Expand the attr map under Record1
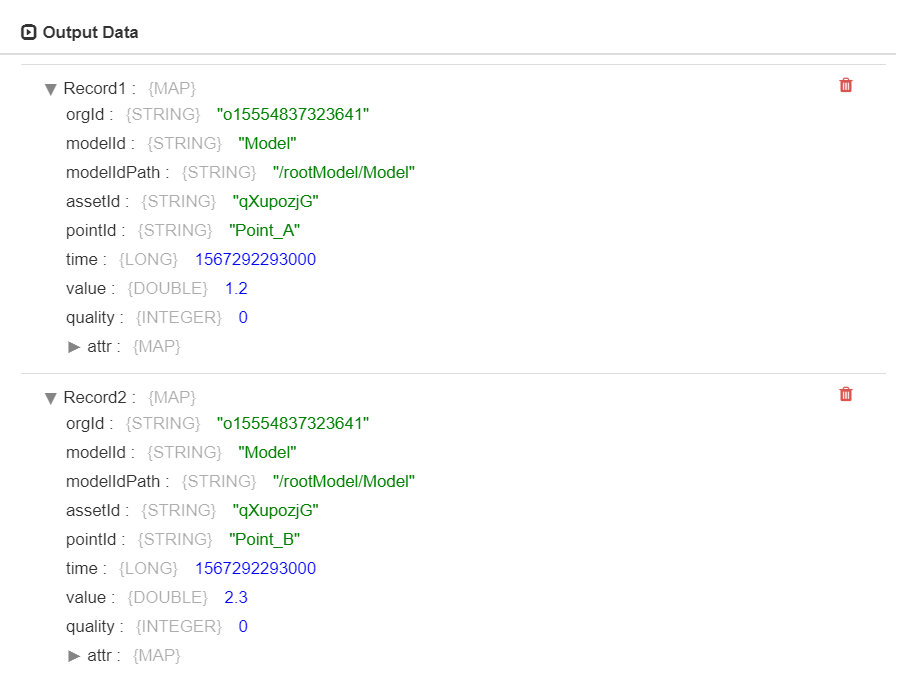907x676 pixels. [75, 346]
